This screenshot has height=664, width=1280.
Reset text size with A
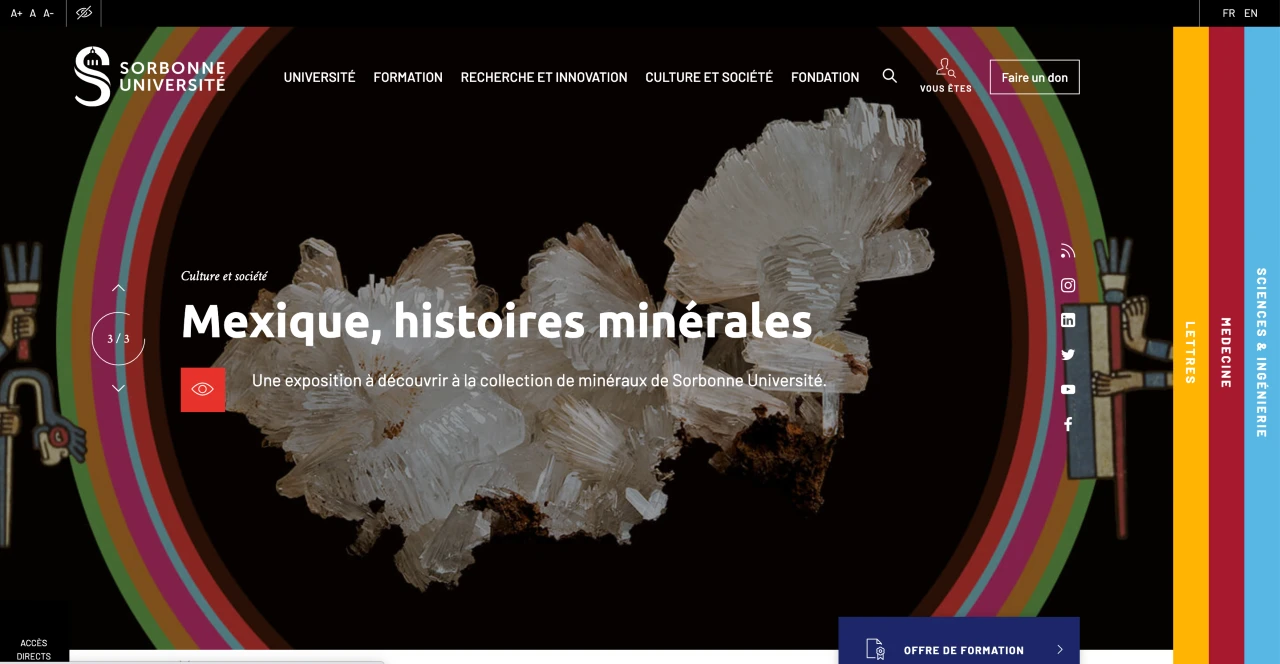33,13
